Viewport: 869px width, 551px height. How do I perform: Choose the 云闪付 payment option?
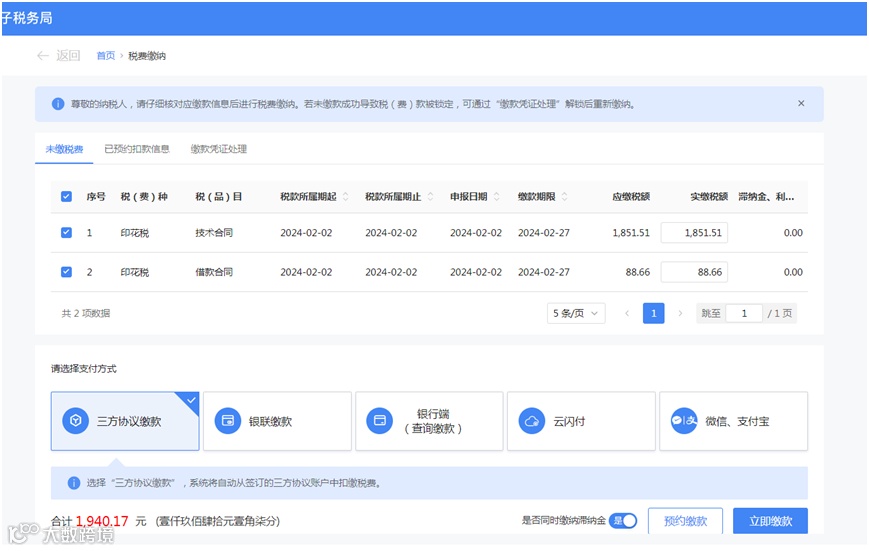[x=581, y=421]
